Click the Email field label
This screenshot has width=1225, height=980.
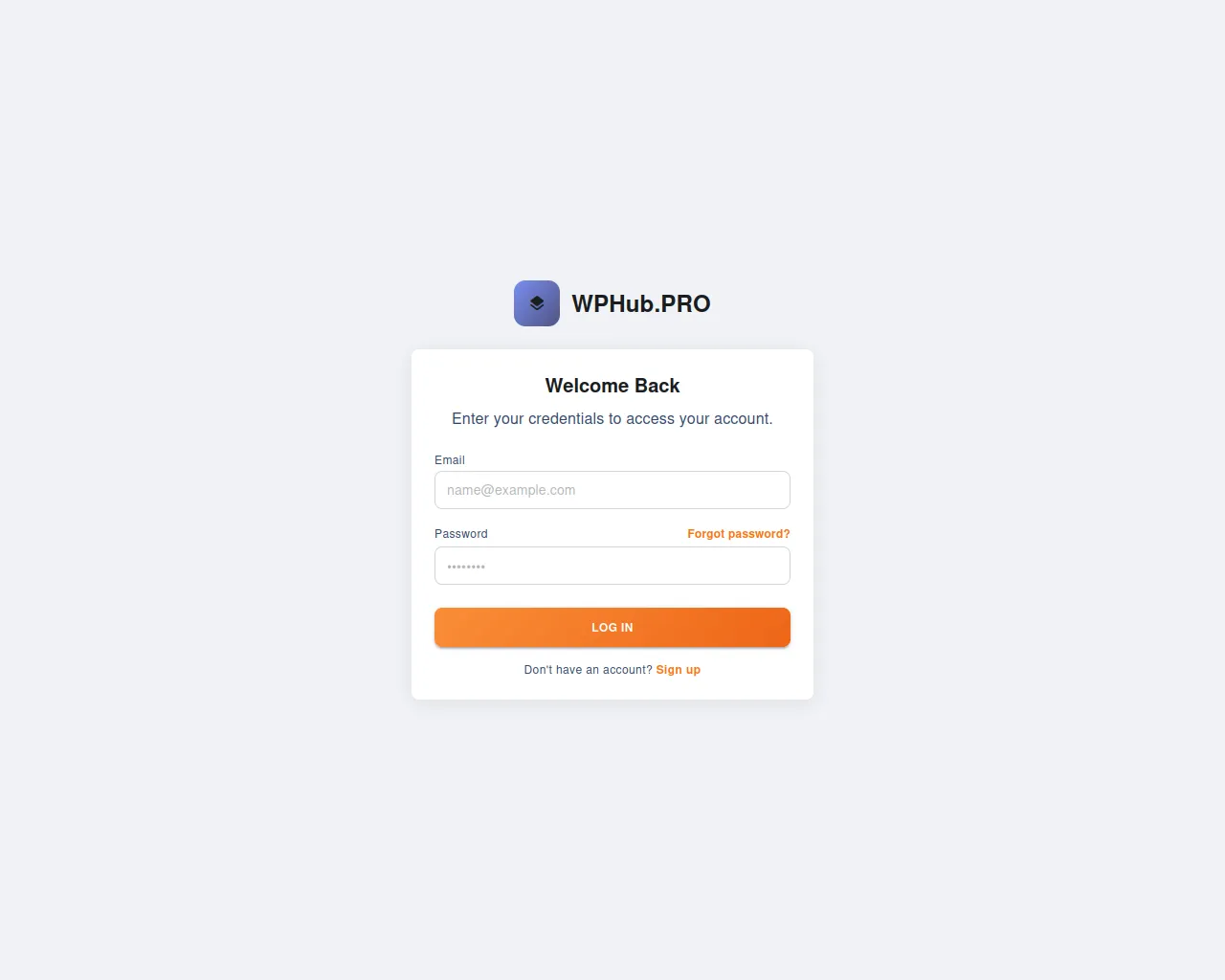pos(450,460)
